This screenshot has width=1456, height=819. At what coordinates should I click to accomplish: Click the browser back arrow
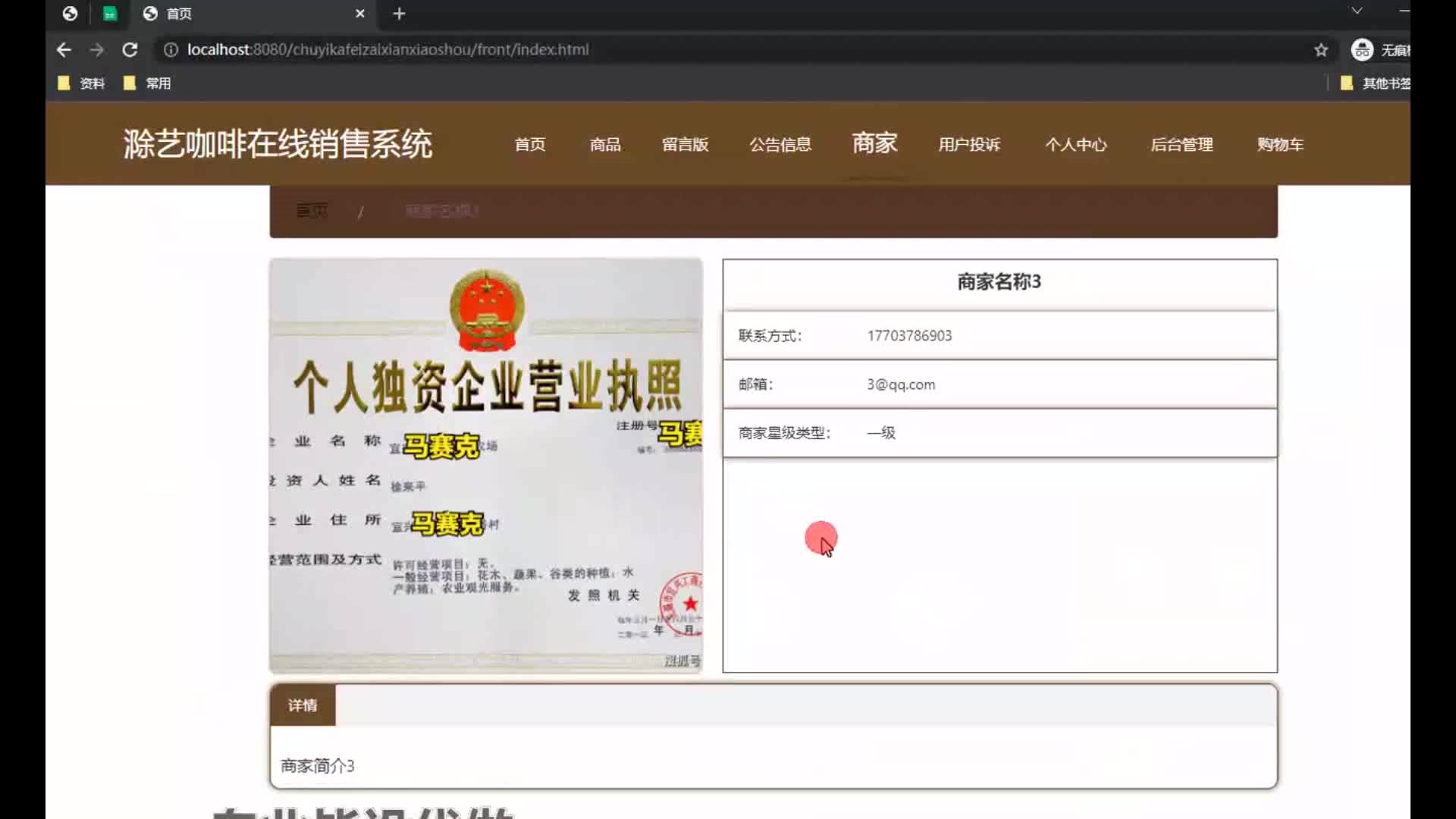[x=64, y=50]
